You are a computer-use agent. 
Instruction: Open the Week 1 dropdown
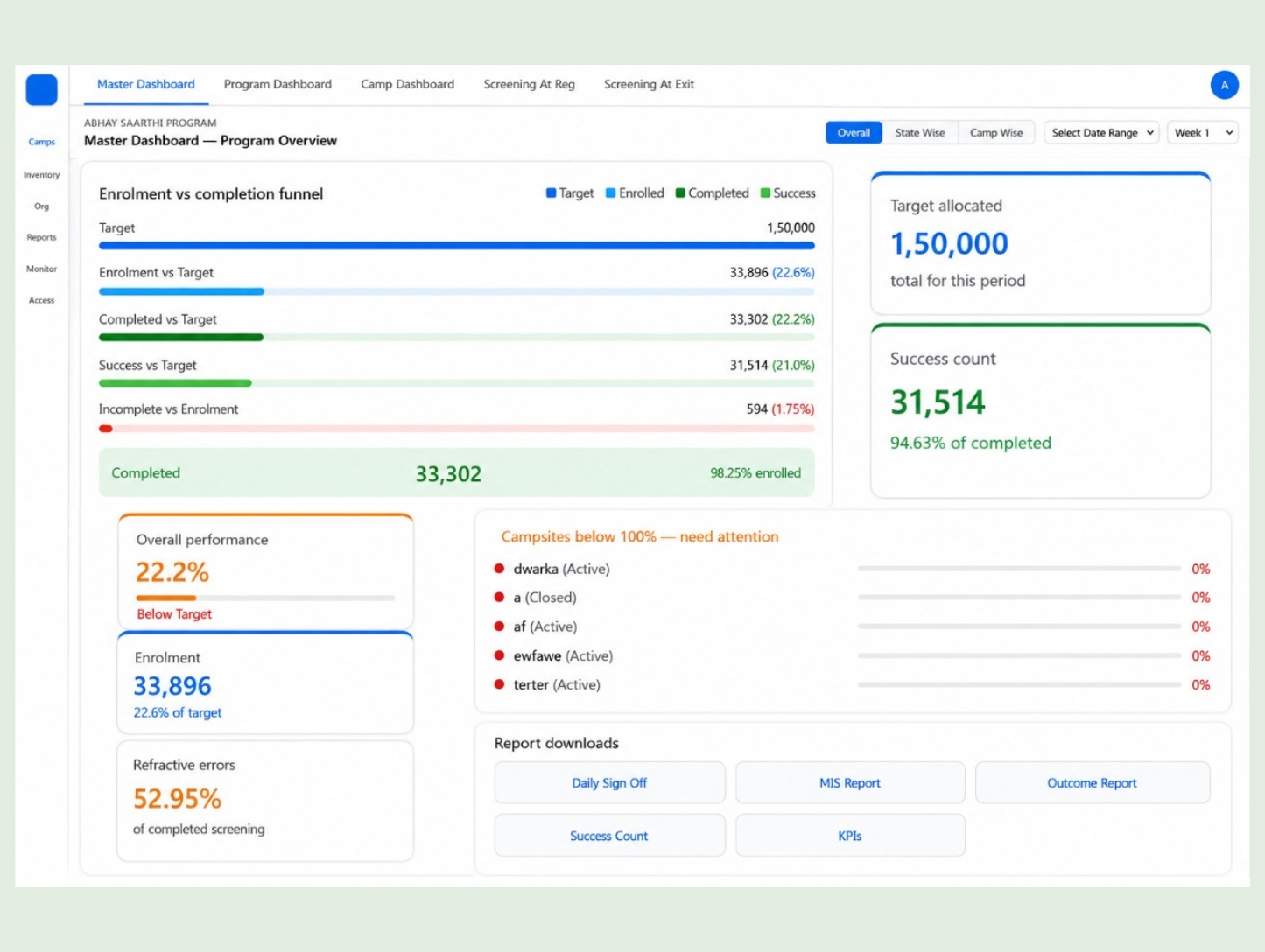1203,133
